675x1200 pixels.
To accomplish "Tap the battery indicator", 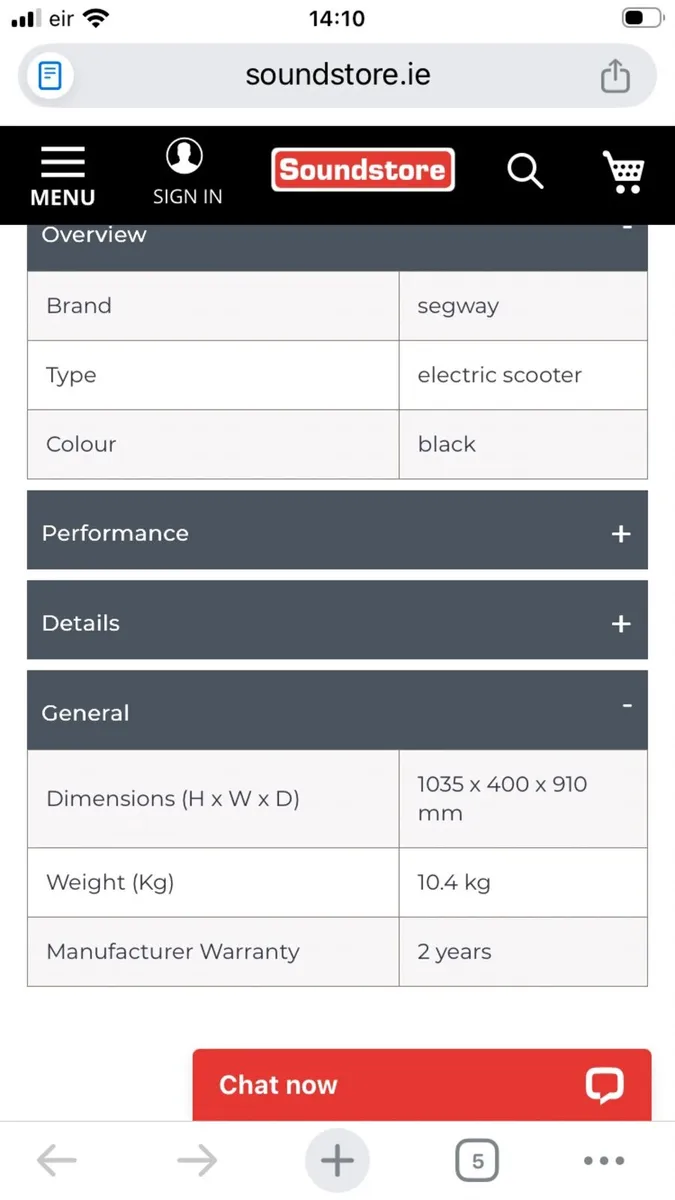I will [641, 17].
